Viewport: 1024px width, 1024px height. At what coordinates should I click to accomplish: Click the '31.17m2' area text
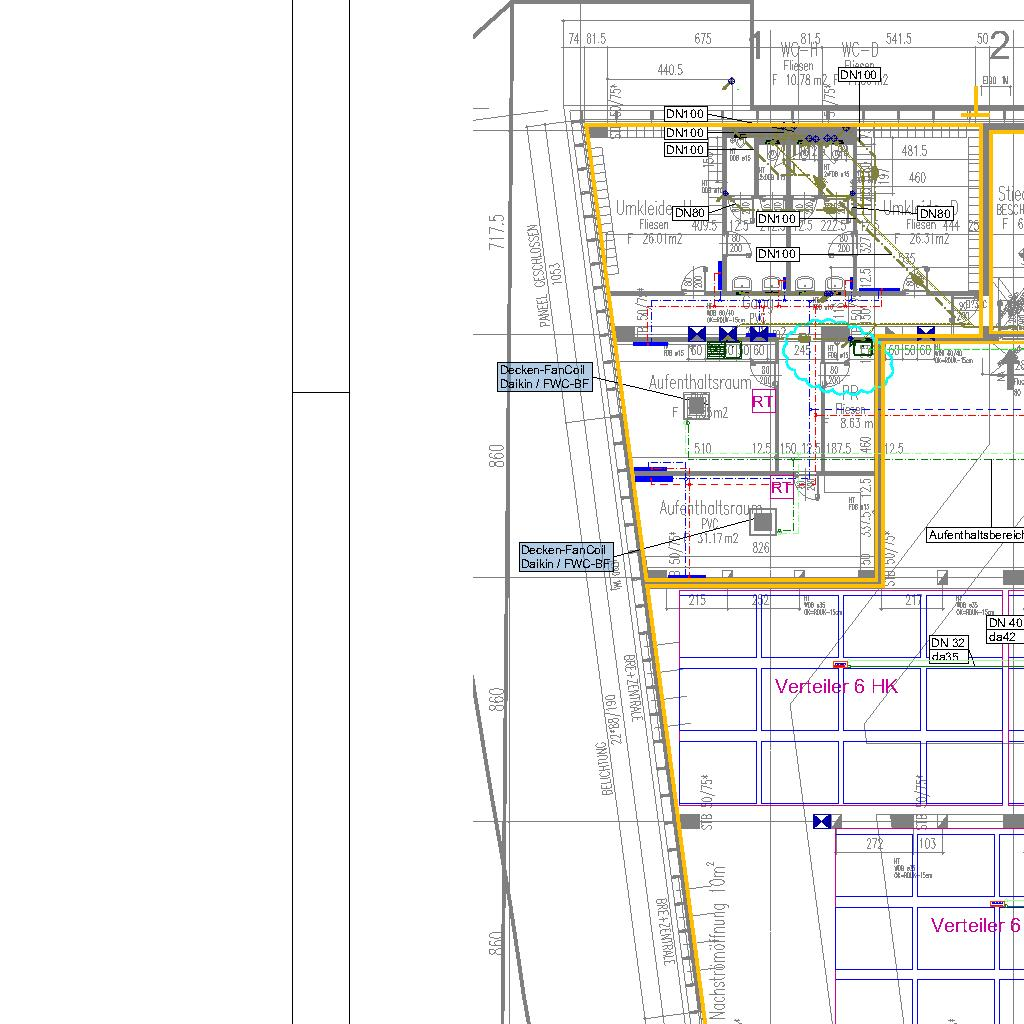coord(718,538)
